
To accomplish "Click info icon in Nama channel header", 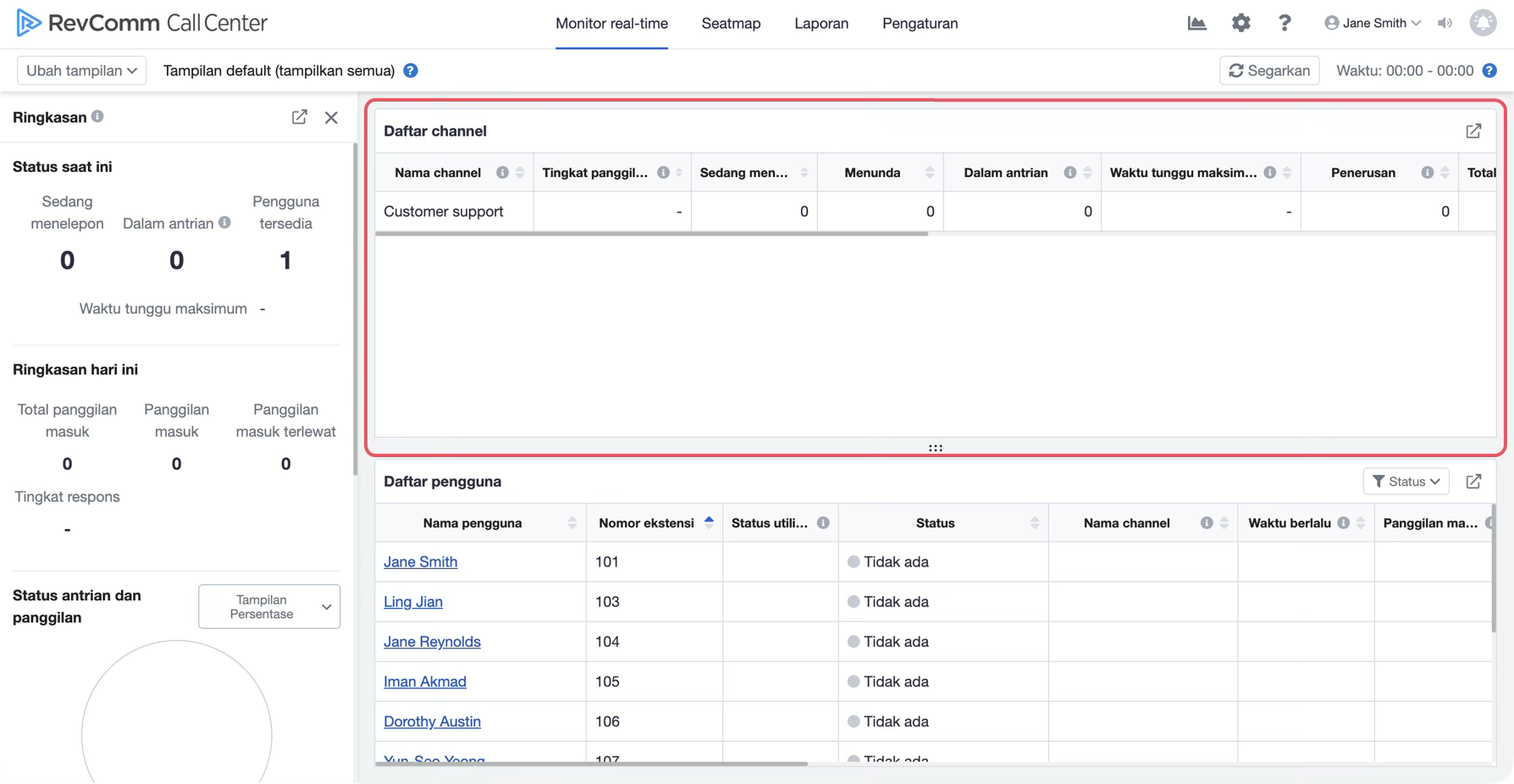I will point(502,173).
